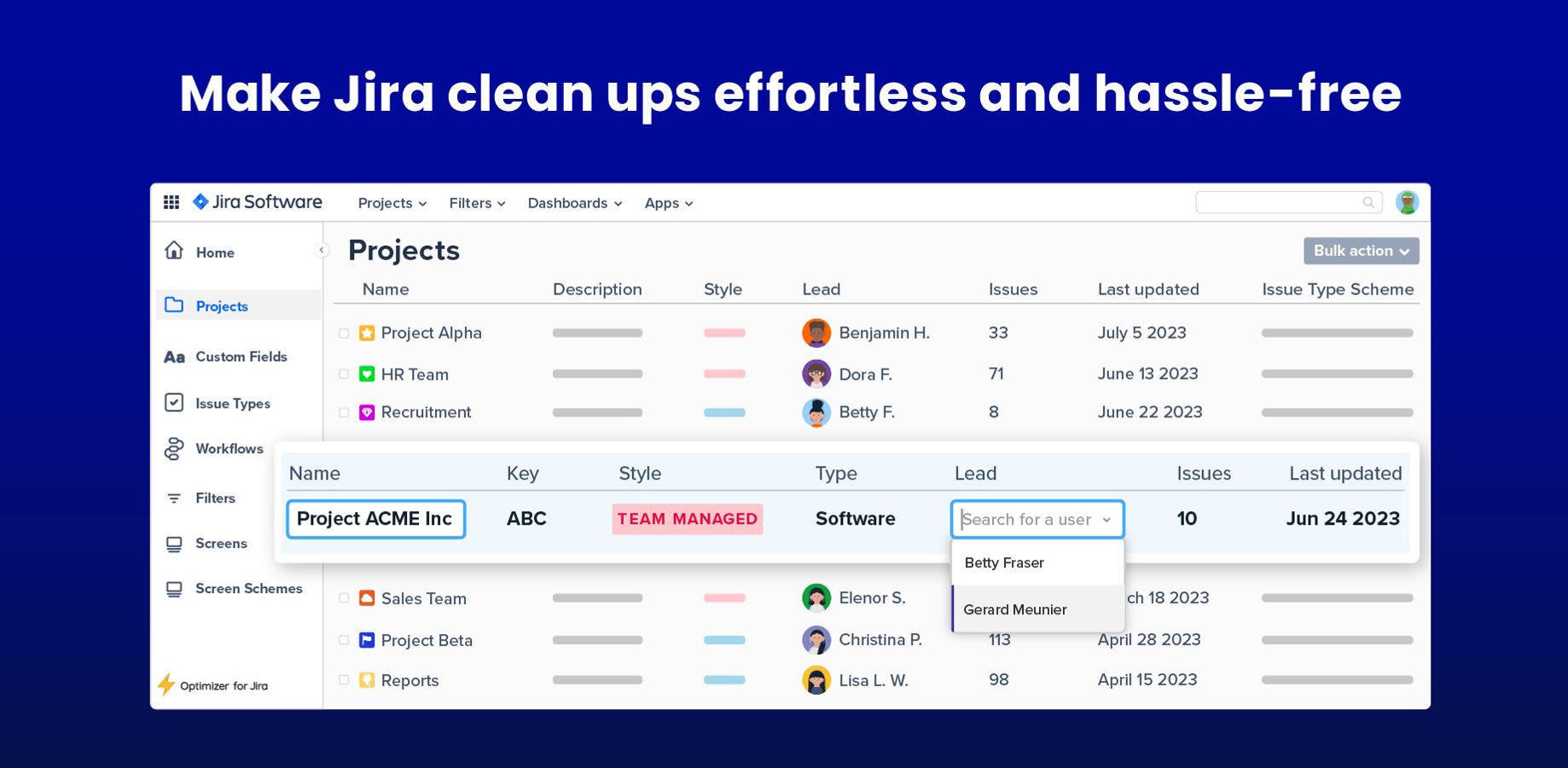Select Gerard Meunier from user list
The height and width of the screenshot is (768, 1568).
1037,609
